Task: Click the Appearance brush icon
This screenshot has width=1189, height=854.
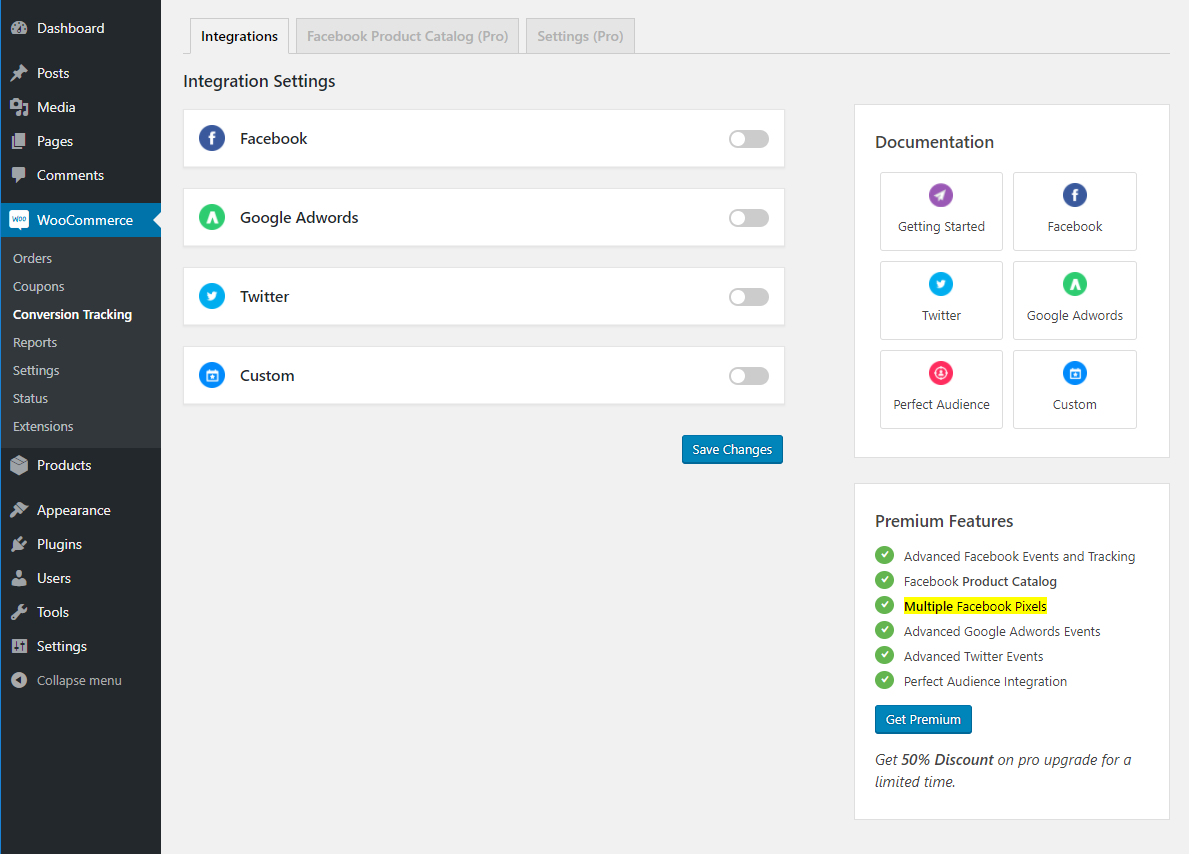Action: click(x=19, y=510)
